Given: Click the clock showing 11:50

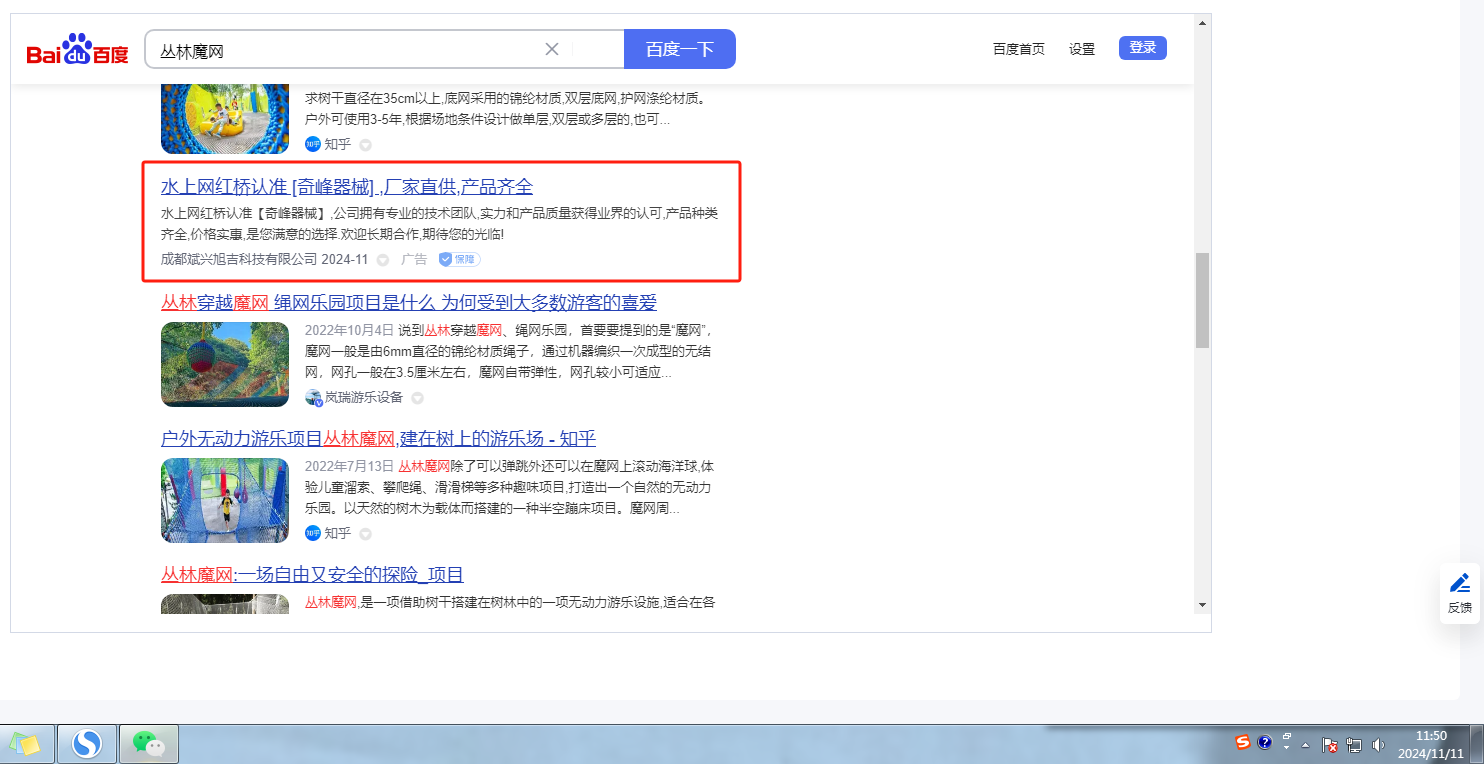Looking at the screenshot, I should (1430, 744).
